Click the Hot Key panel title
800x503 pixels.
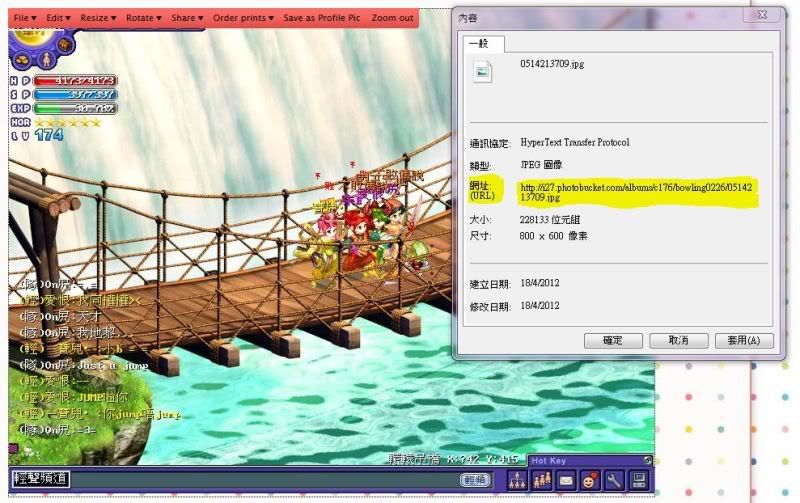click(548, 461)
